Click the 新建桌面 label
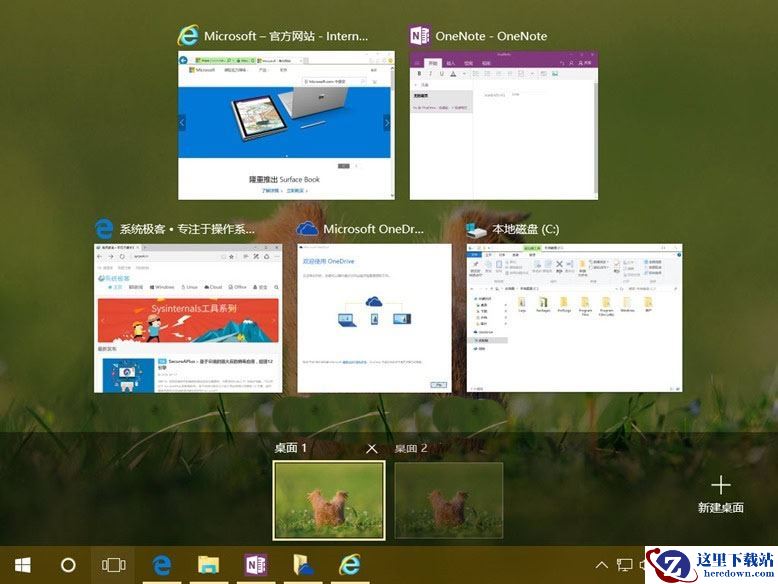 click(x=720, y=508)
